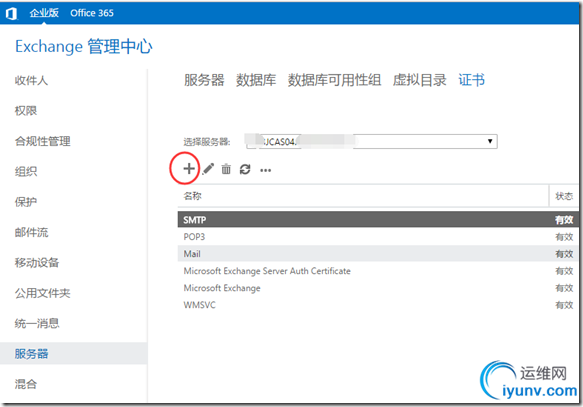Open more options ellipsis menu
This screenshot has width=583, height=407.
coord(265,171)
